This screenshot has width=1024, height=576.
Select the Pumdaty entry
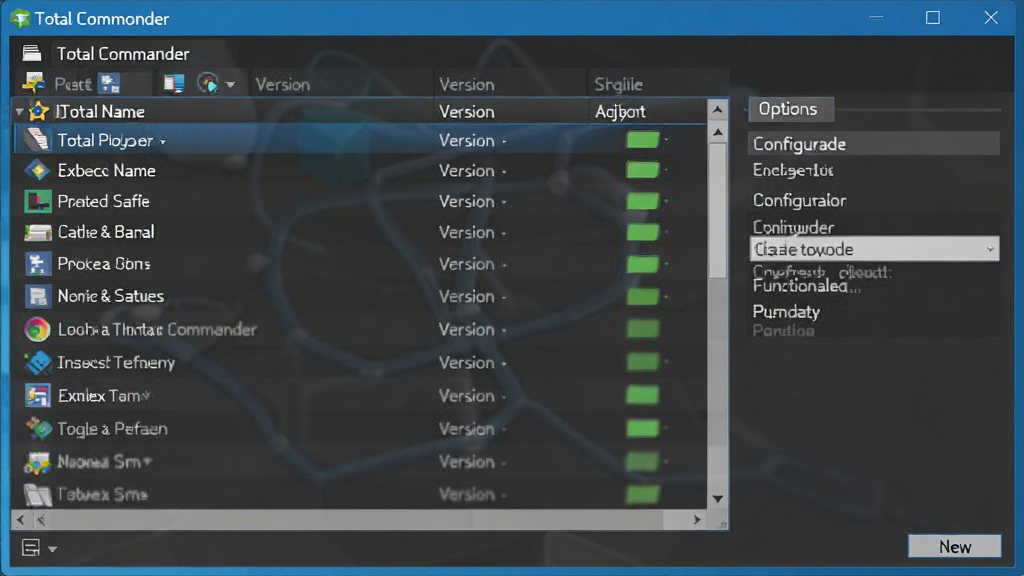(786, 312)
